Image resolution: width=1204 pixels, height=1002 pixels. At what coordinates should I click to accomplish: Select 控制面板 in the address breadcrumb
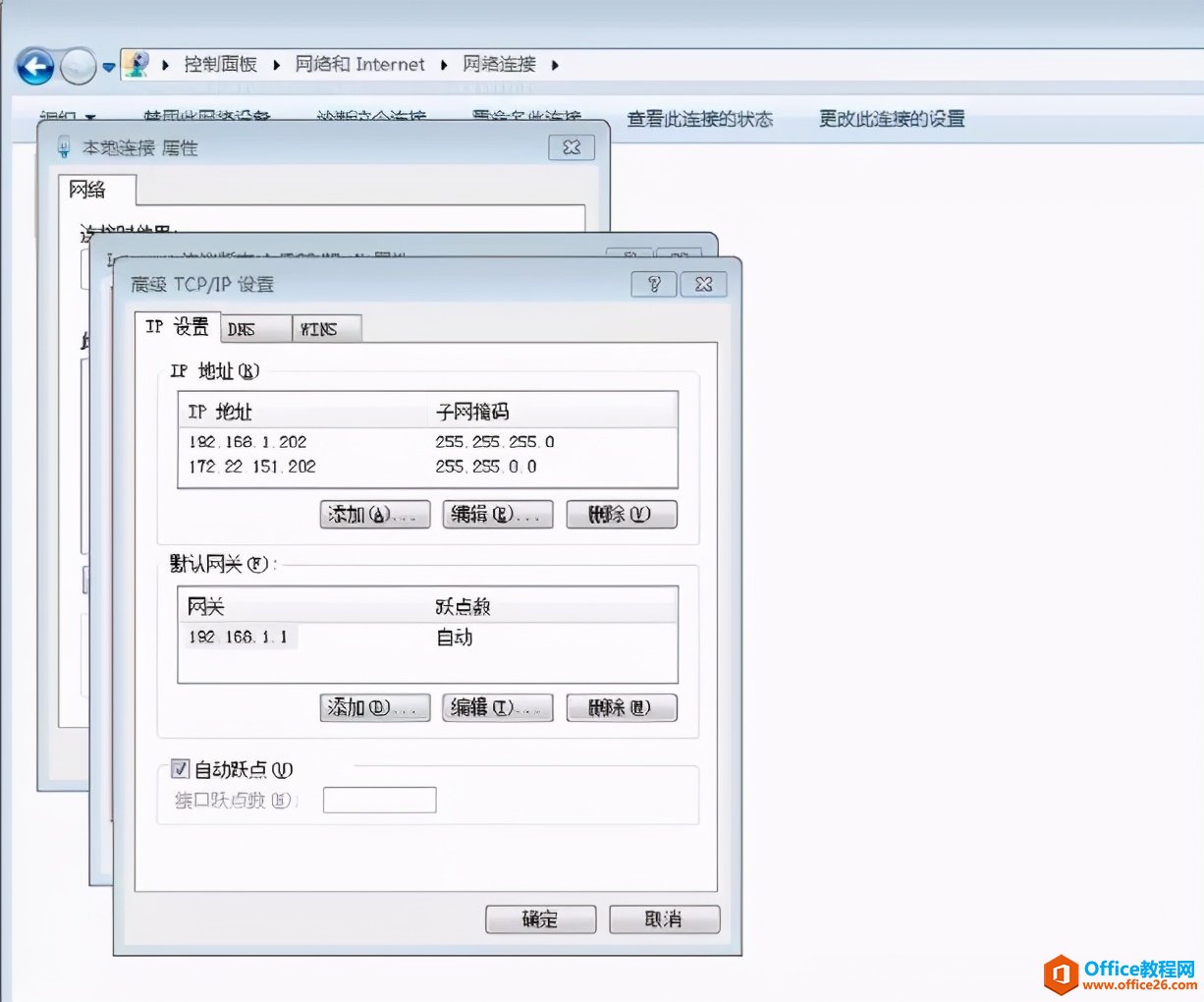(x=221, y=65)
